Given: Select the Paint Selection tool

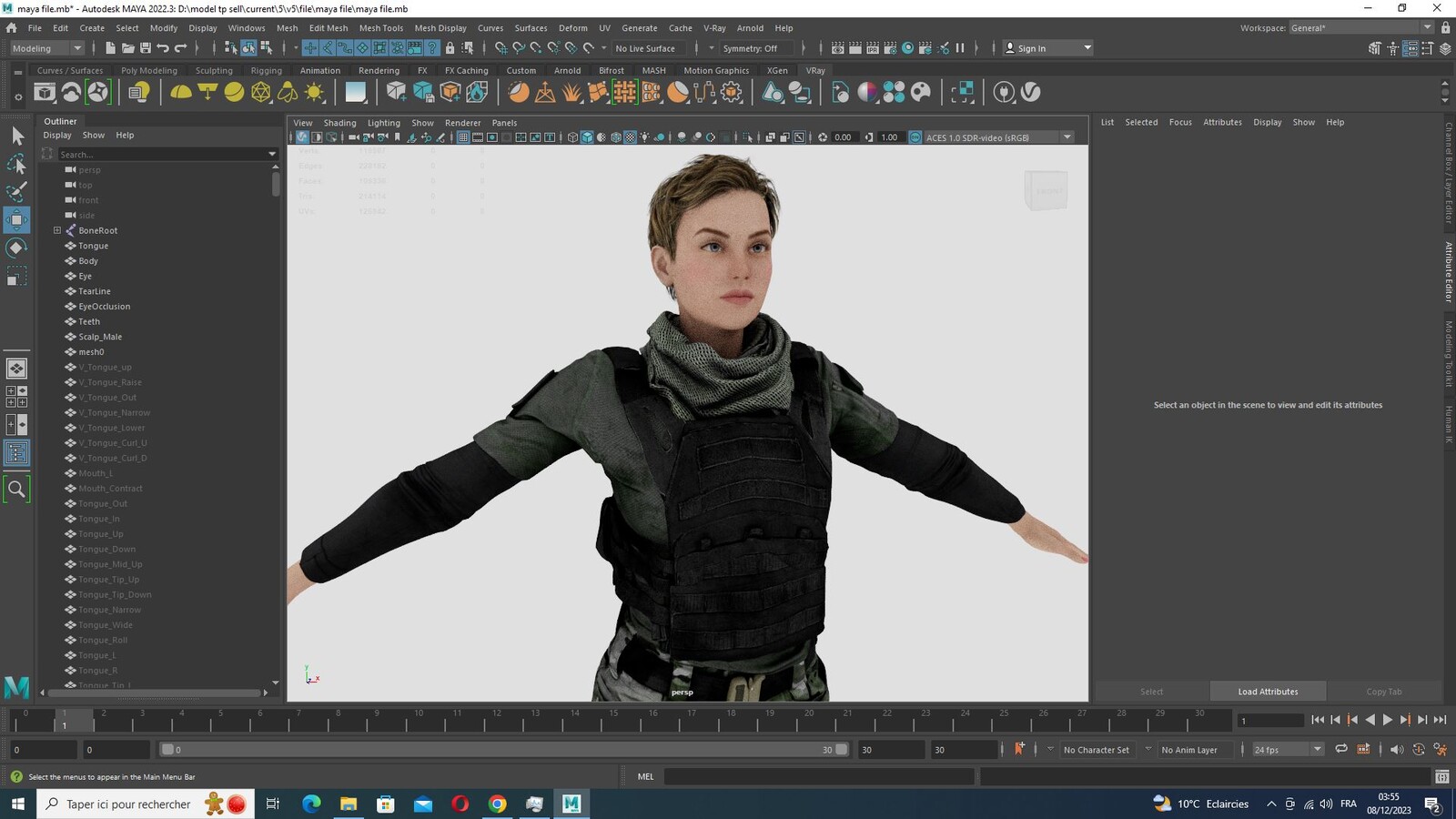Looking at the screenshot, I should (16, 191).
